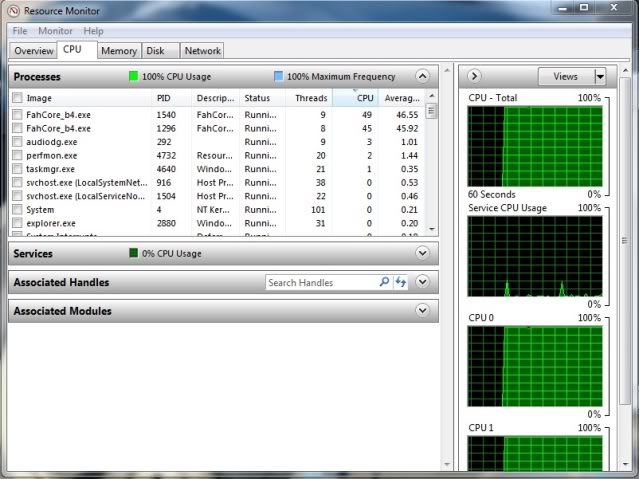Click the CPU 0 graph
Image resolution: width=639 pixels, height=479 pixels.
[535, 366]
